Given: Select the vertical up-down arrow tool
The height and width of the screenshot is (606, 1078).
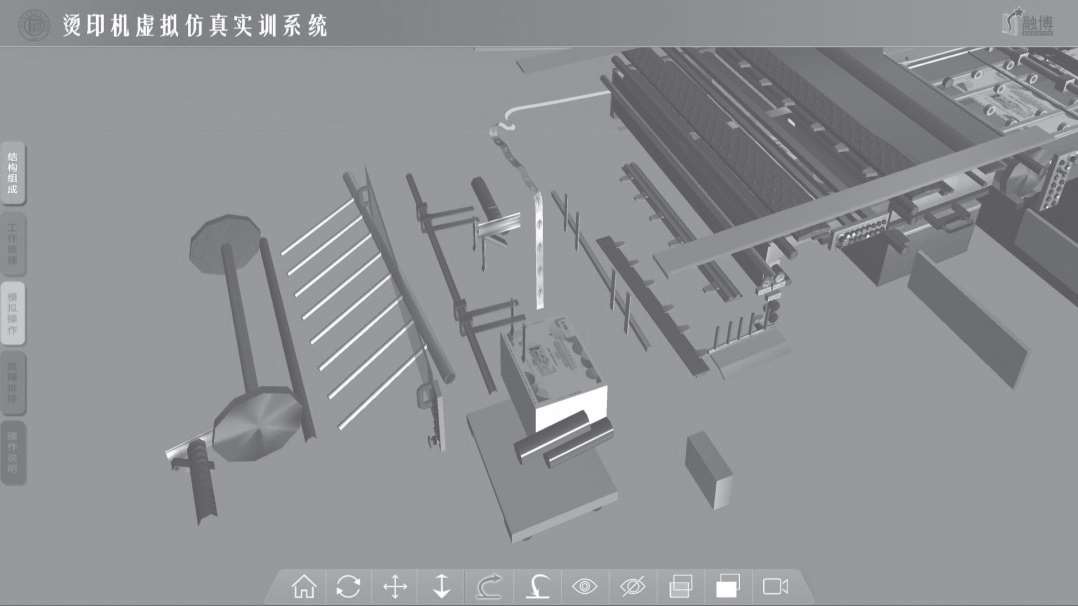Looking at the screenshot, I should pos(441,586).
